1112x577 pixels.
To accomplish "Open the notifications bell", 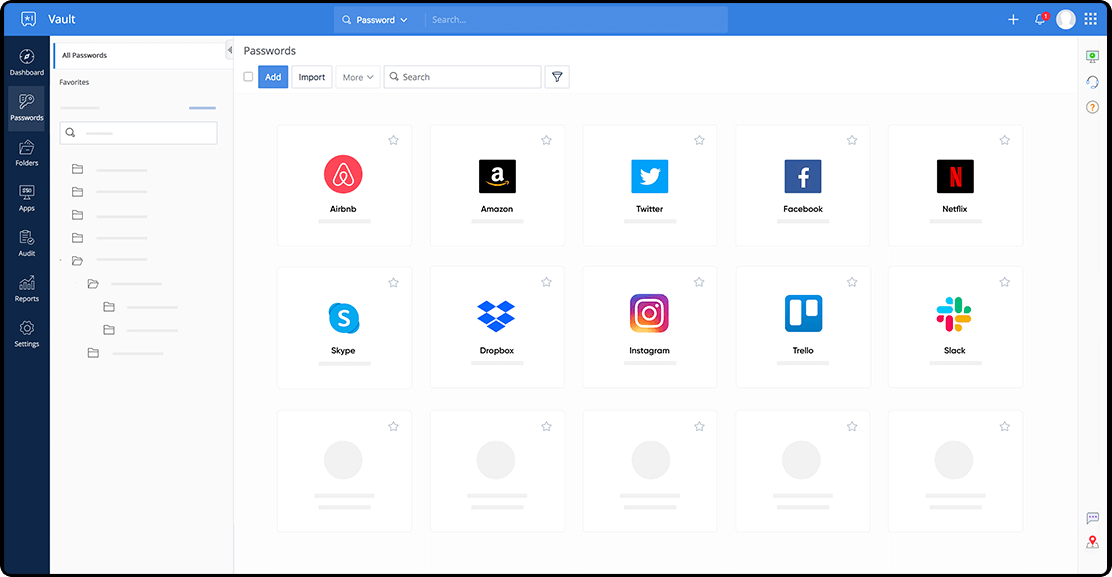I will (x=1040, y=20).
